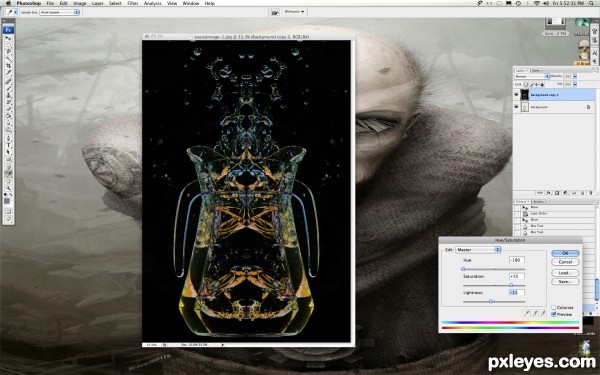Select the Rectangular Marquee tool

[8, 45]
